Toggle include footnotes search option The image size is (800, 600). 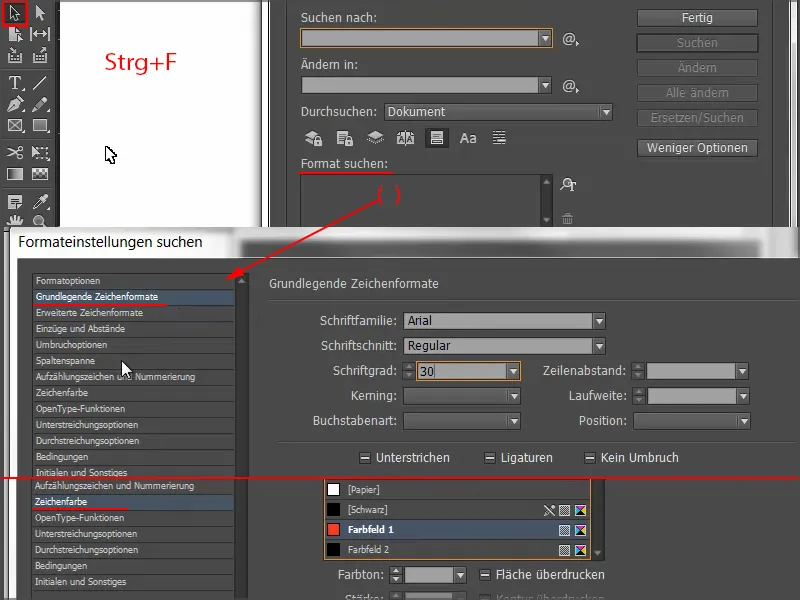tap(437, 138)
